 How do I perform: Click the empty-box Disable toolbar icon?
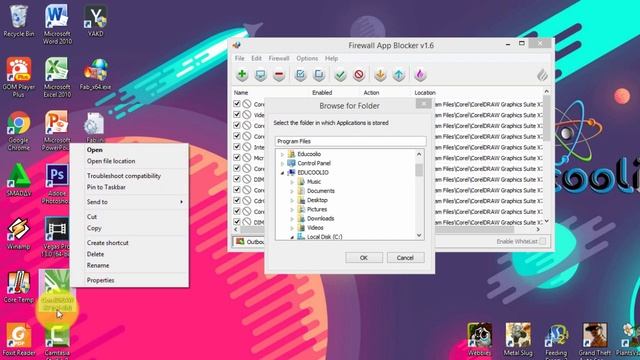(319, 75)
